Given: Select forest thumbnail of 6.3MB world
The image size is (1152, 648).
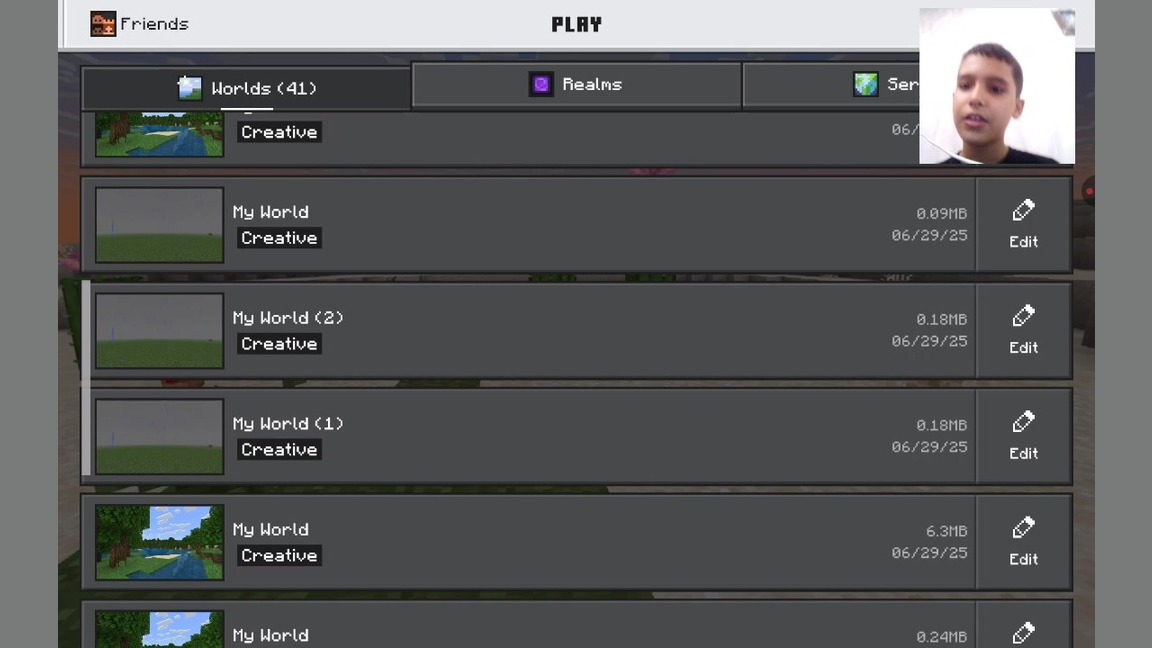Looking at the screenshot, I should (159, 542).
